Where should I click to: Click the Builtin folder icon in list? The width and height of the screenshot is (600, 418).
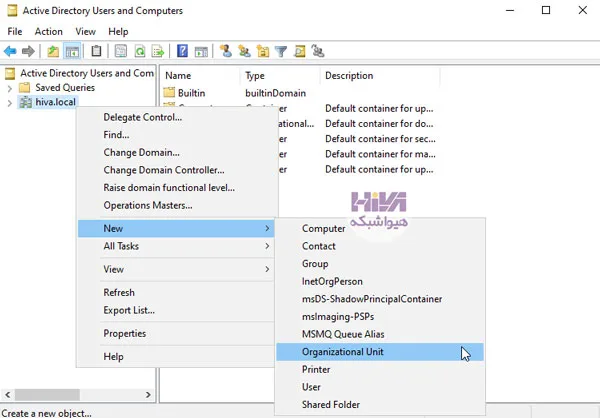169,93
